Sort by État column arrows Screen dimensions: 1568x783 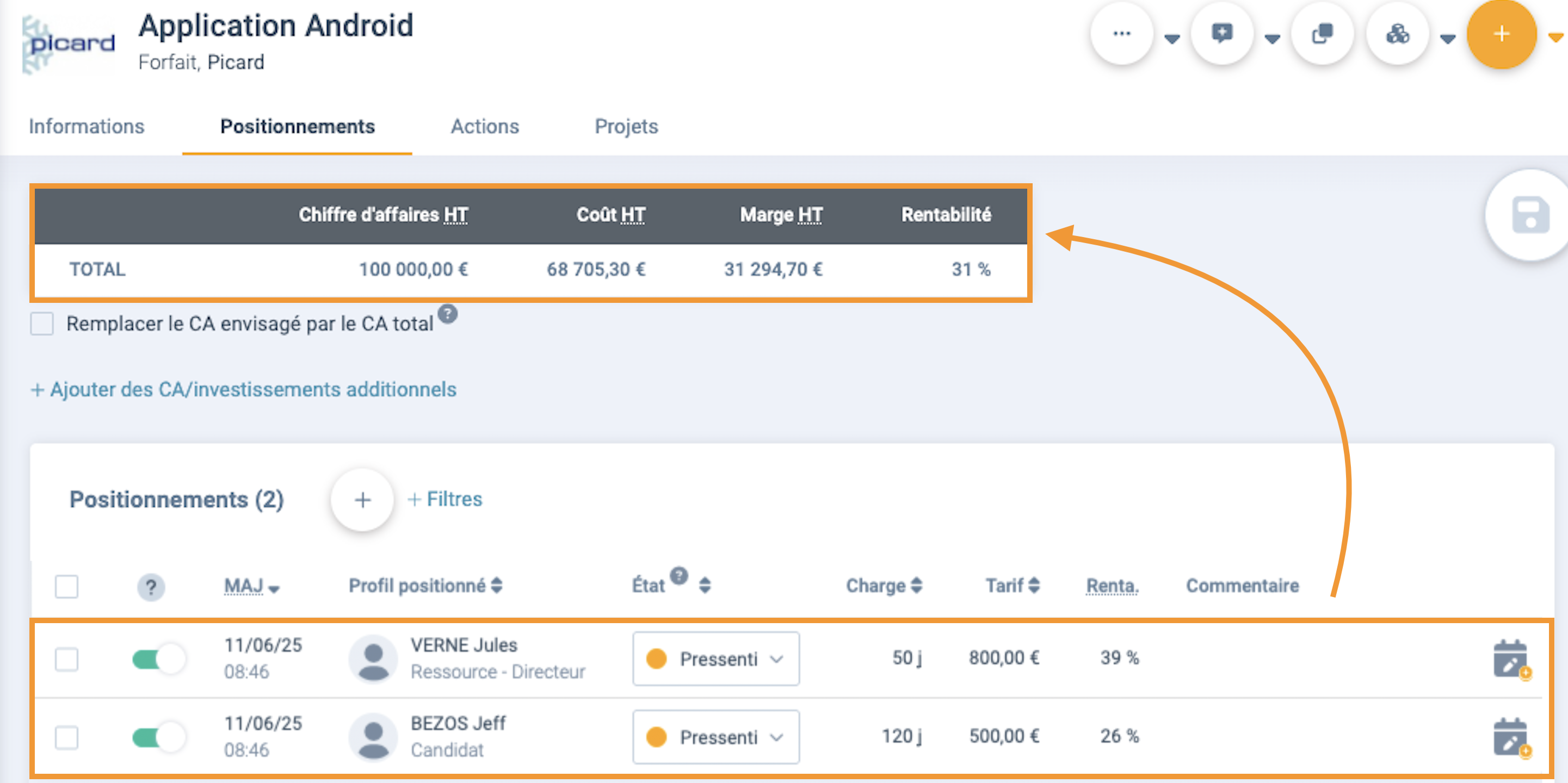point(704,586)
